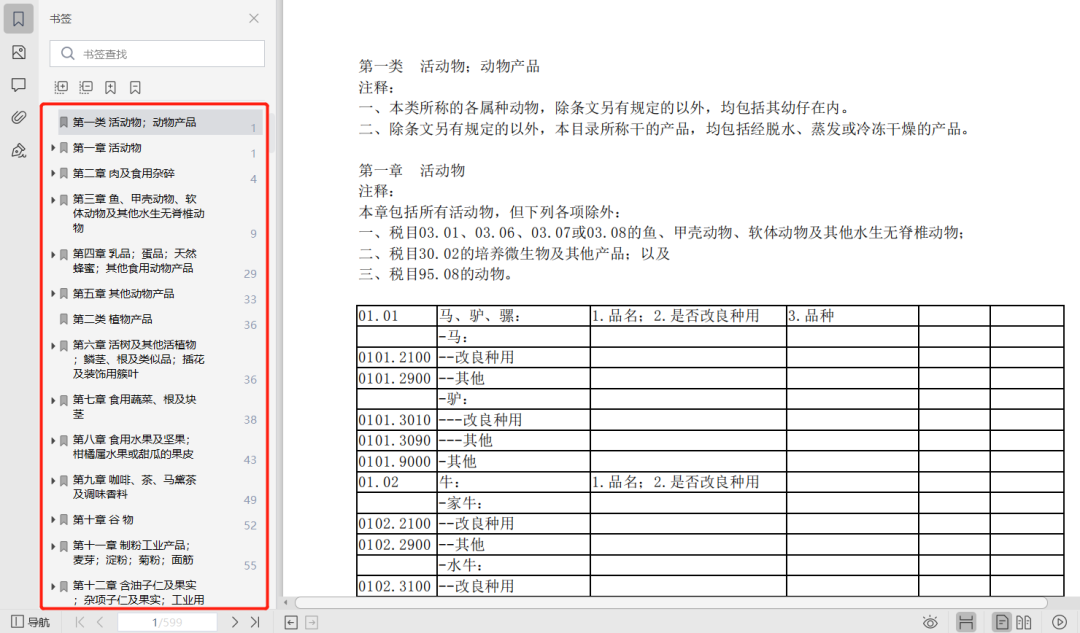1080x633 pixels.
Task: Click table cell 0102.3100
Action: pos(397,586)
